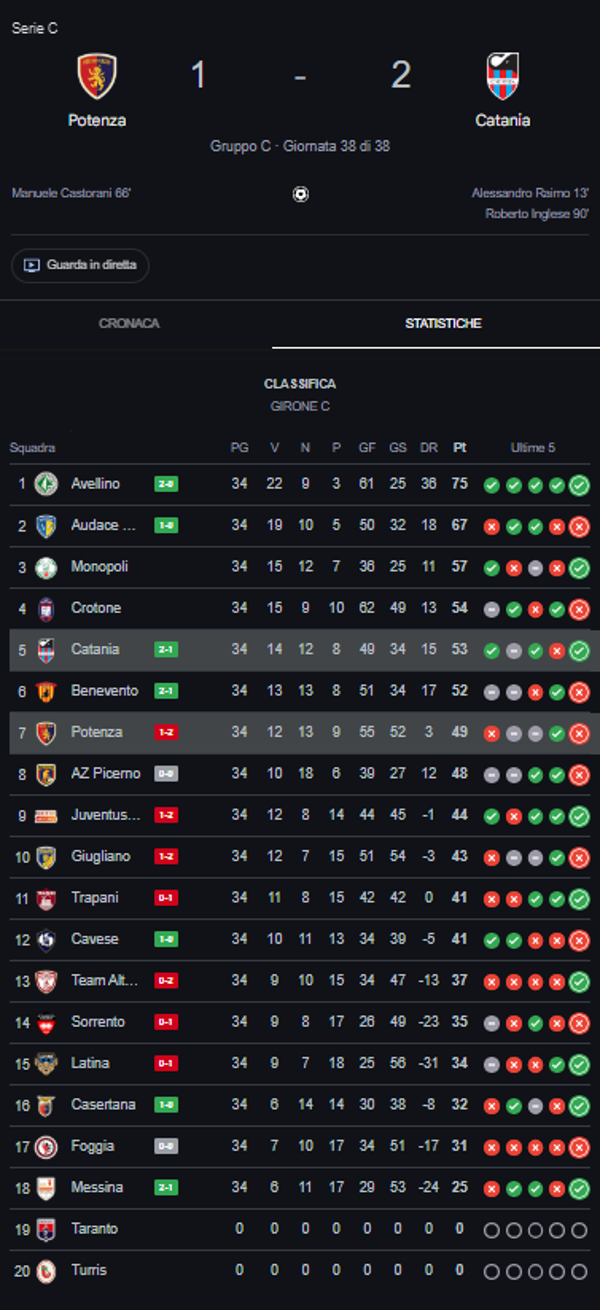Click the Crotone club crest
600x1310 pixels.
[x=46, y=608]
